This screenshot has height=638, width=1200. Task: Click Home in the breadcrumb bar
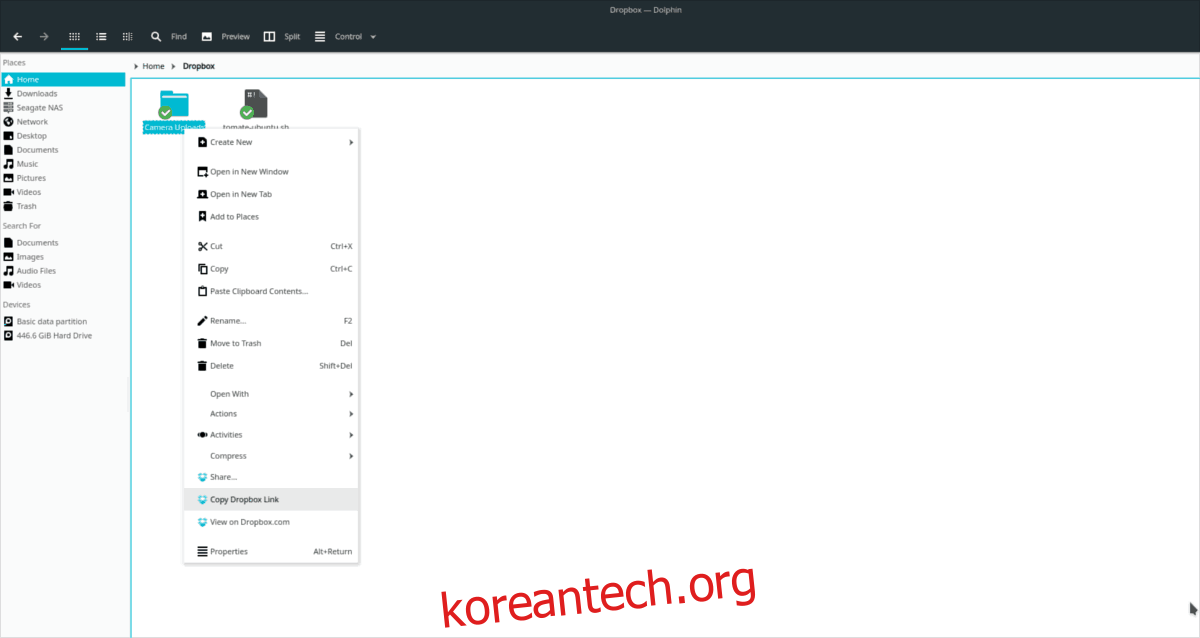(153, 65)
